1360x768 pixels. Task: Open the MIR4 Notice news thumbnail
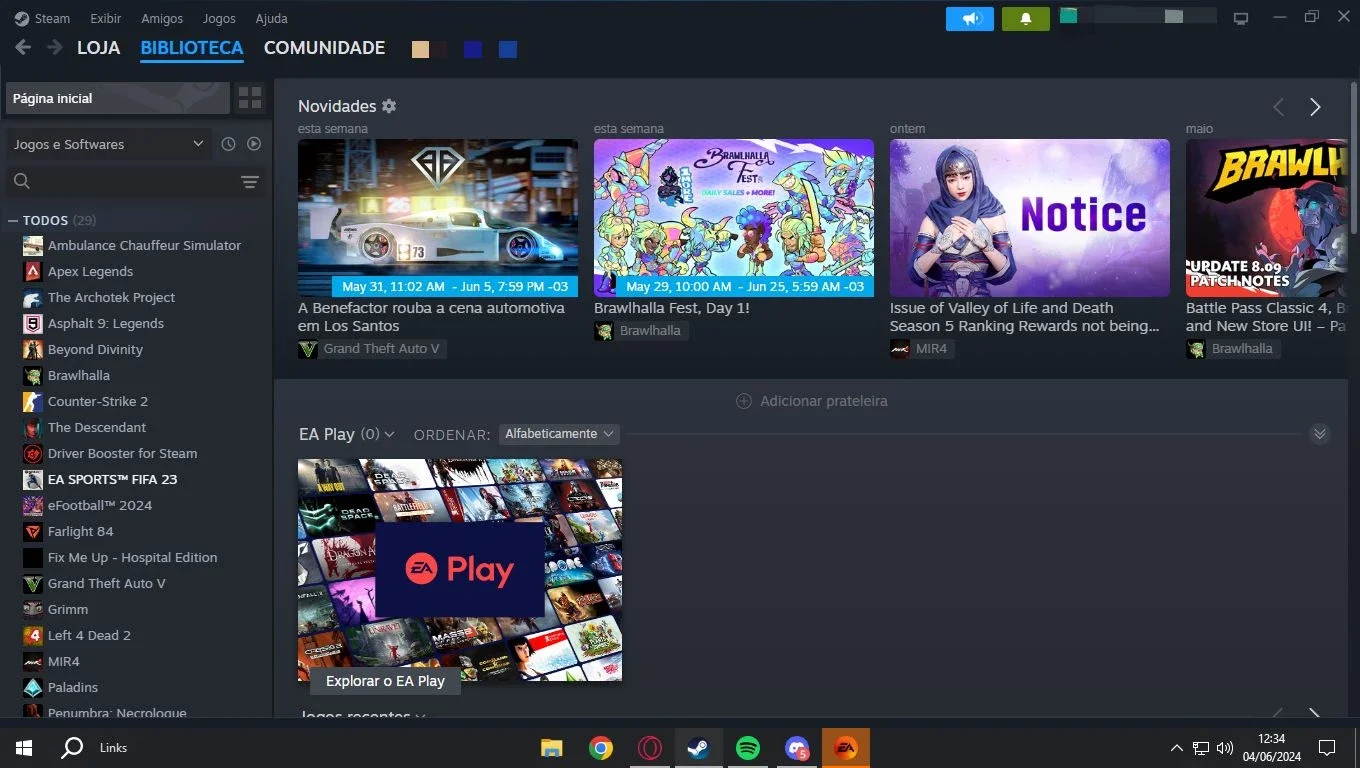(1030, 218)
